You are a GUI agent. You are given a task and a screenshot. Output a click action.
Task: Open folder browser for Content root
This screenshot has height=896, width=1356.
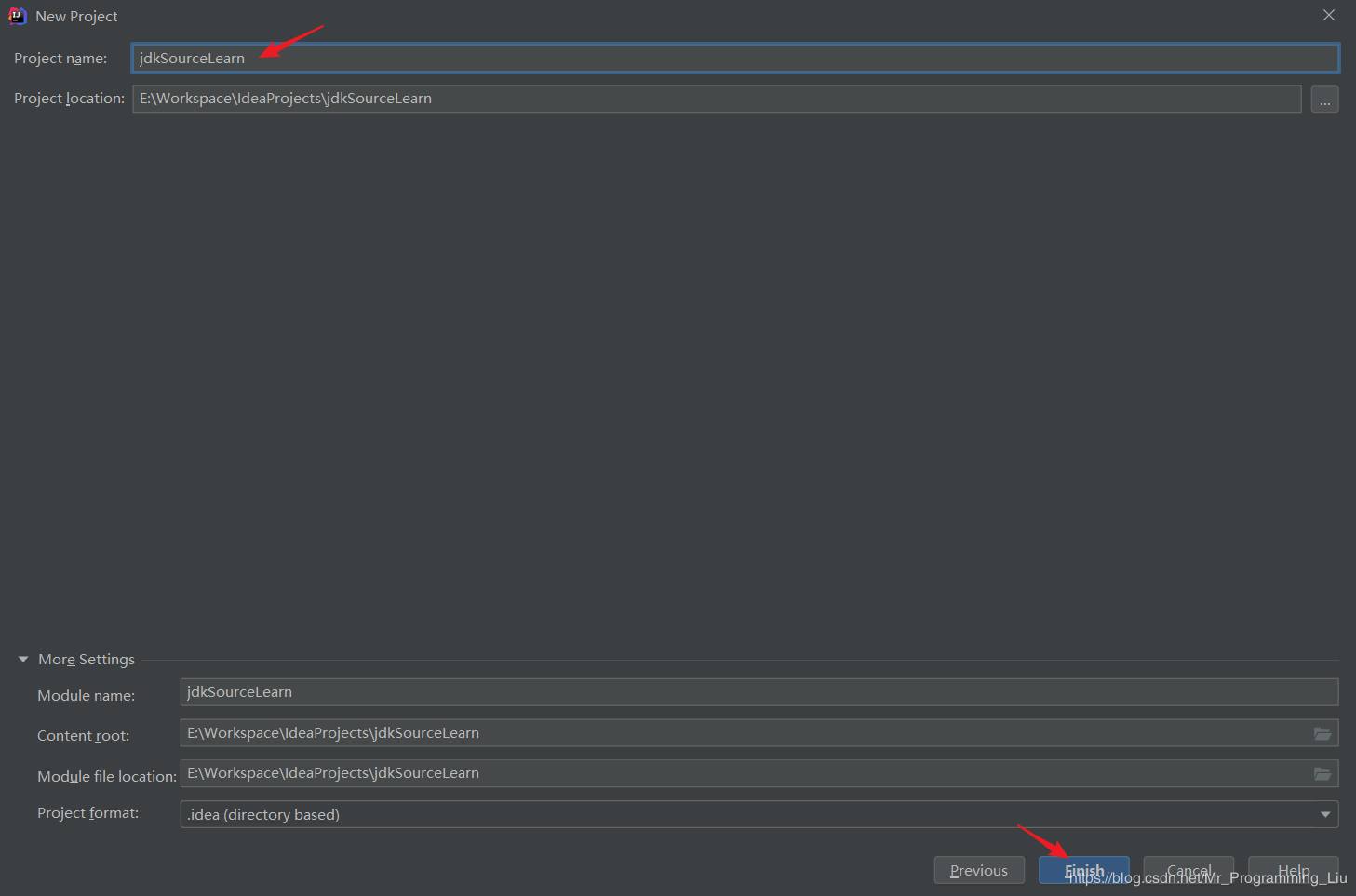(x=1322, y=734)
